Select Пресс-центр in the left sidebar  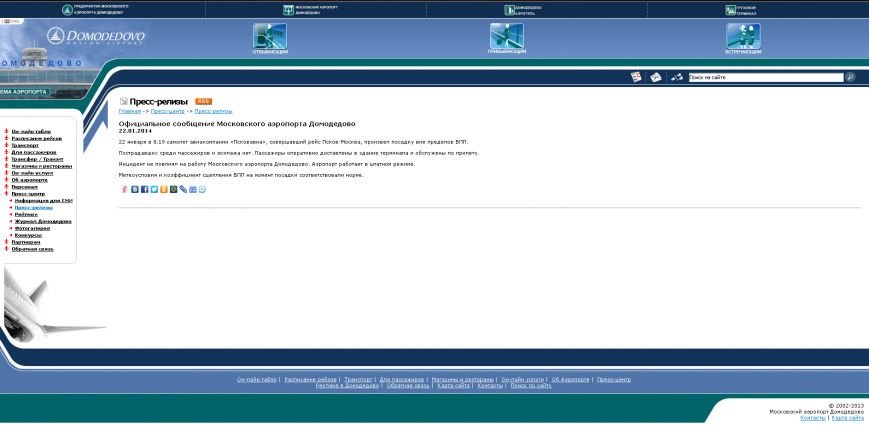pyautogui.click(x=28, y=194)
